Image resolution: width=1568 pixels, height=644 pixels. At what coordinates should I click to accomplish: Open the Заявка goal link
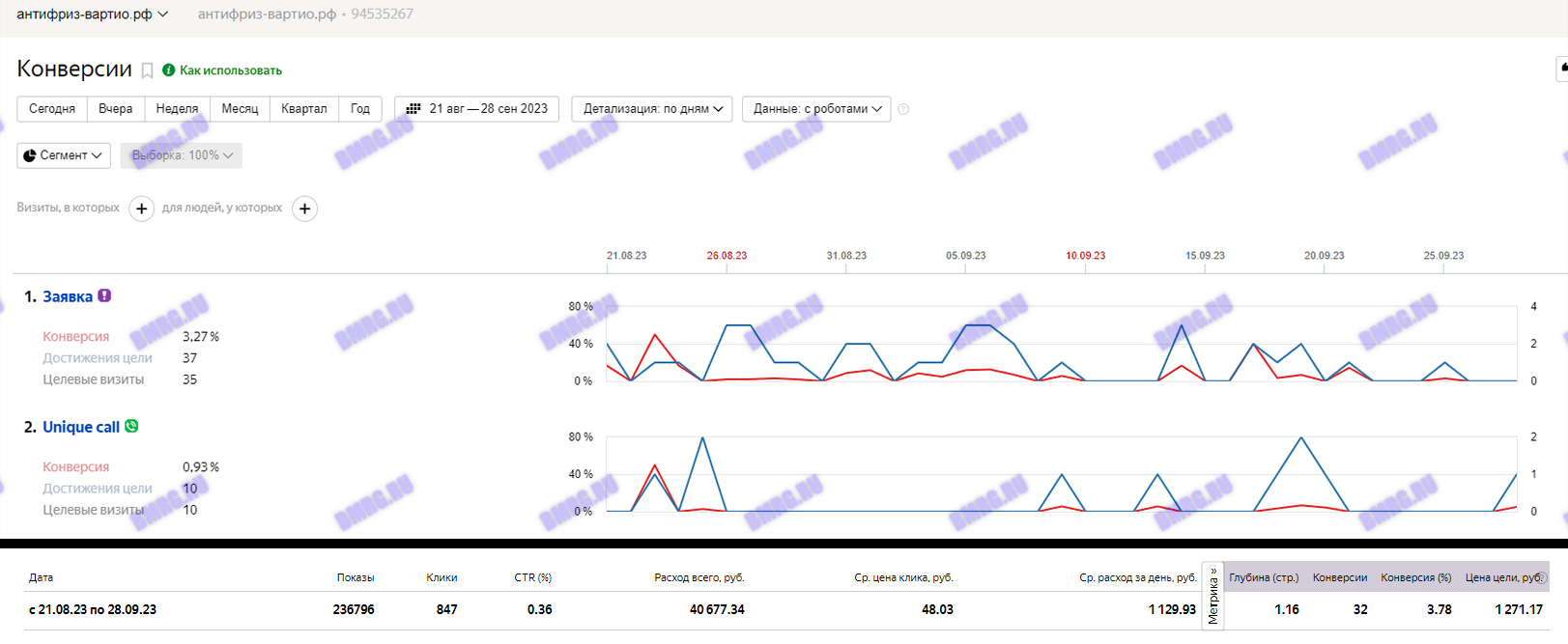(x=68, y=296)
